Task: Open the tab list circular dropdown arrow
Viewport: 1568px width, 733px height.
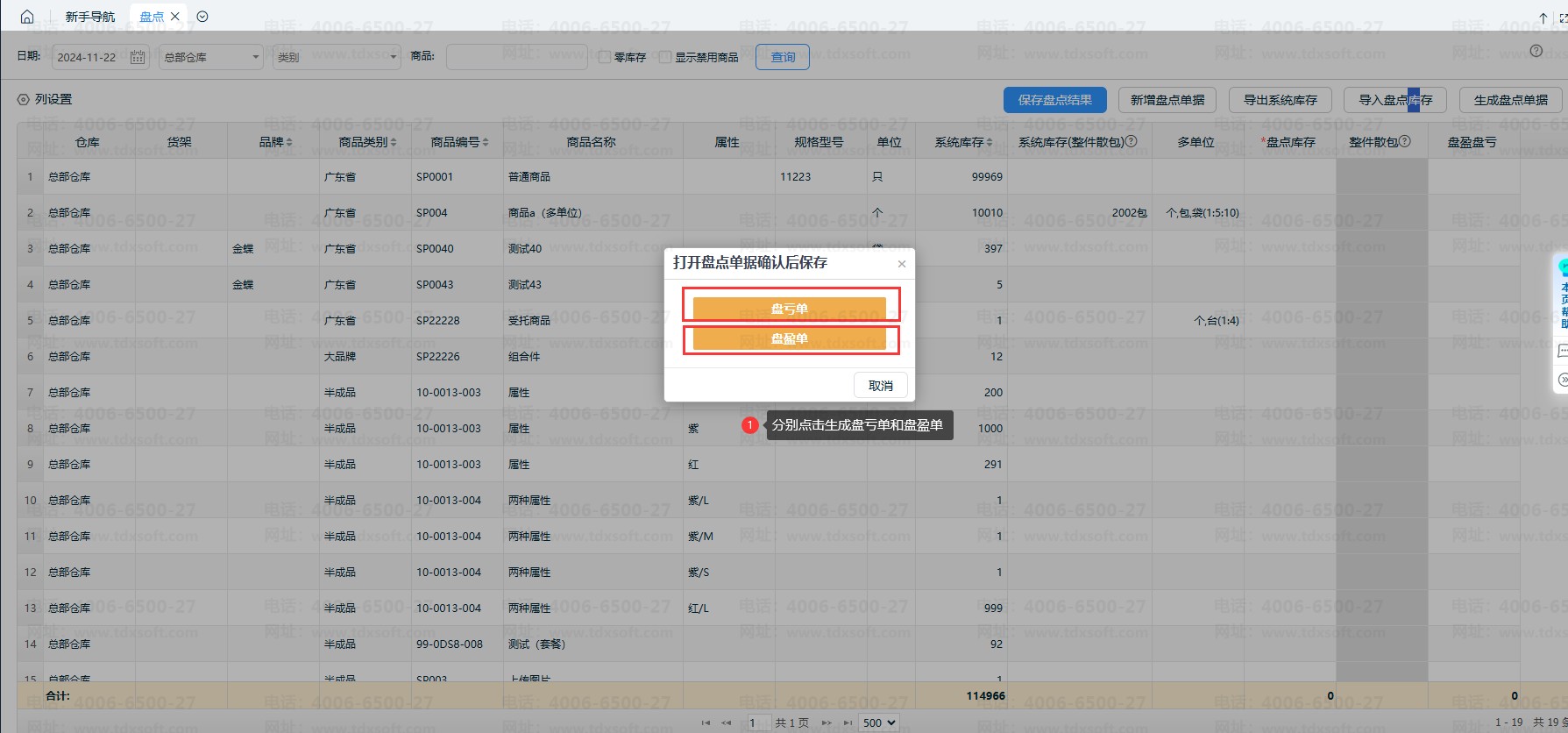Action: point(202,17)
